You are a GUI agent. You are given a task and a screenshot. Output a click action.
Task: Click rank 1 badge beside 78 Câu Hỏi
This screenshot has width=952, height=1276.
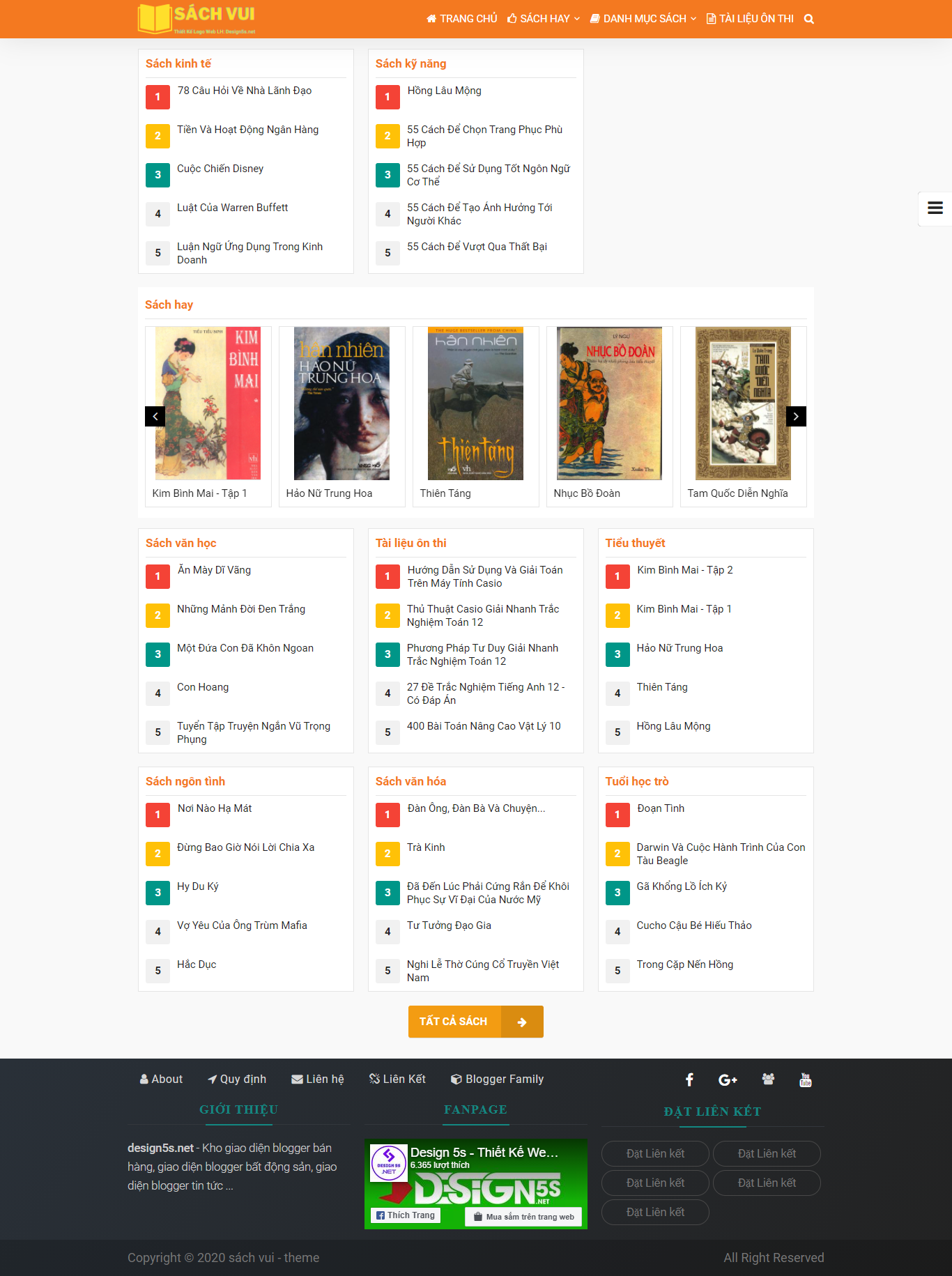[158, 97]
